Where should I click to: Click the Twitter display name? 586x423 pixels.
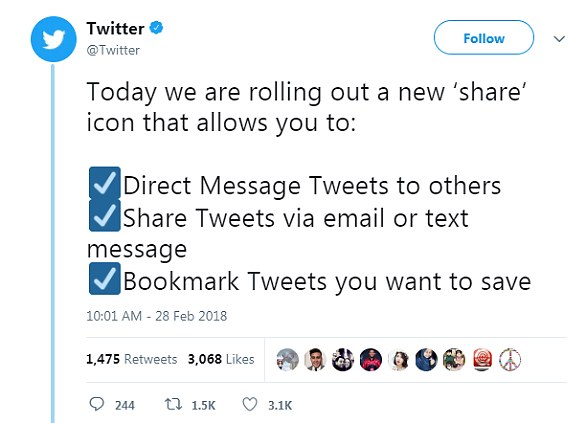[x=115, y=28]
